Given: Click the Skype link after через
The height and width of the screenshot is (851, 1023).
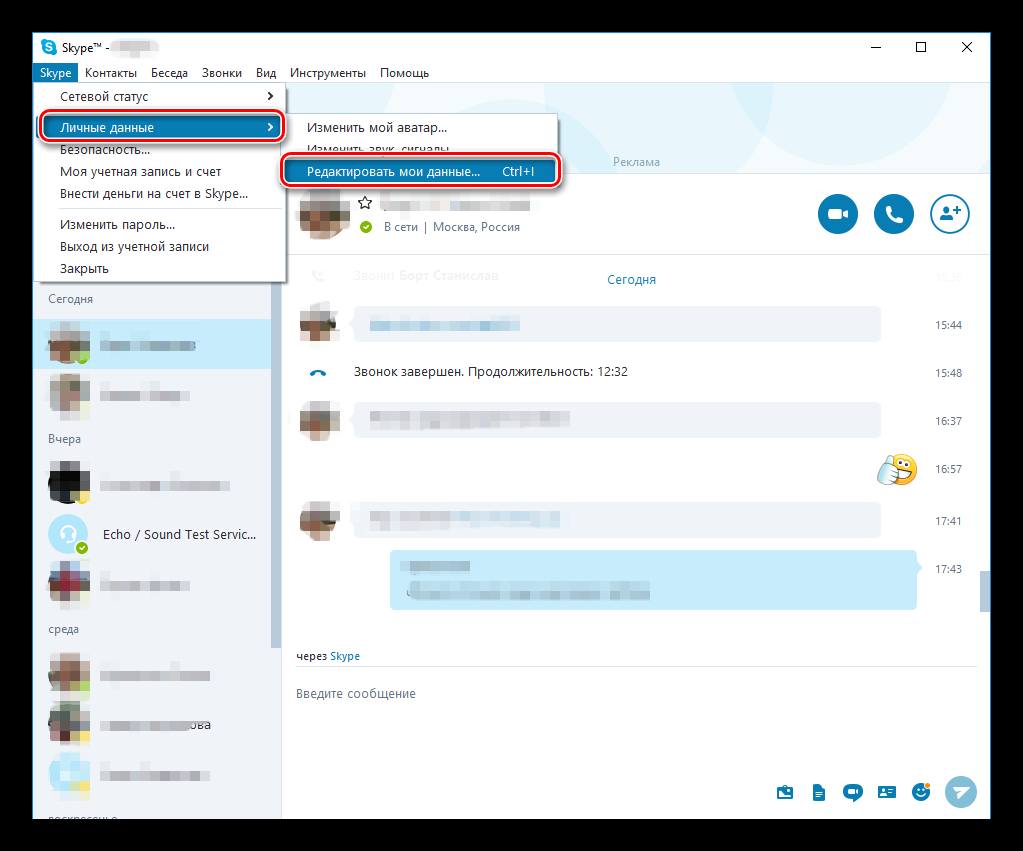Looking at the screenshot, I should [345, 656].
